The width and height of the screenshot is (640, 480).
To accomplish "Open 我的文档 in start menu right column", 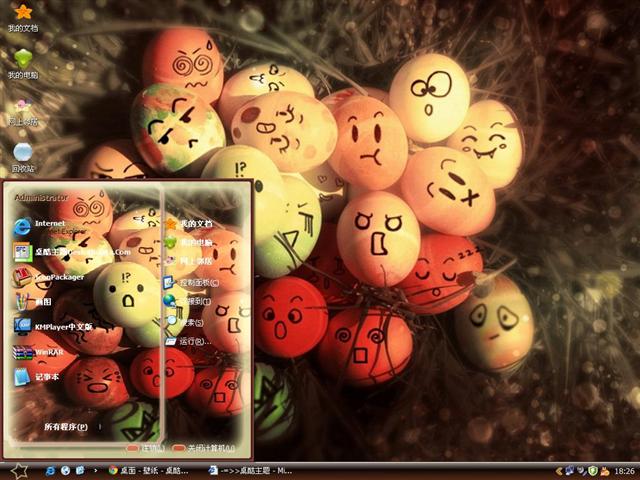I will click(x=189, y=224).
